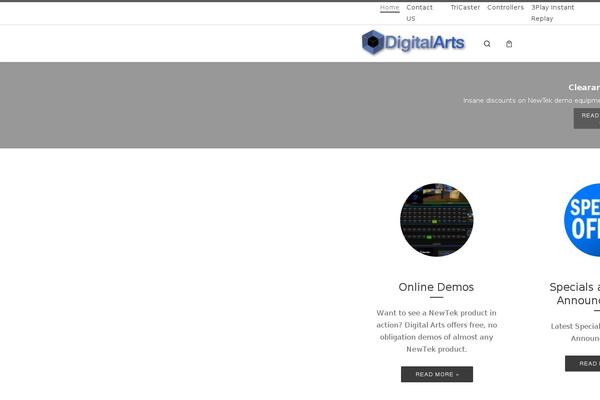Open the Specials and Announcements heading link
This screenshot has width=600, height=400.
[x=575, y=294]
